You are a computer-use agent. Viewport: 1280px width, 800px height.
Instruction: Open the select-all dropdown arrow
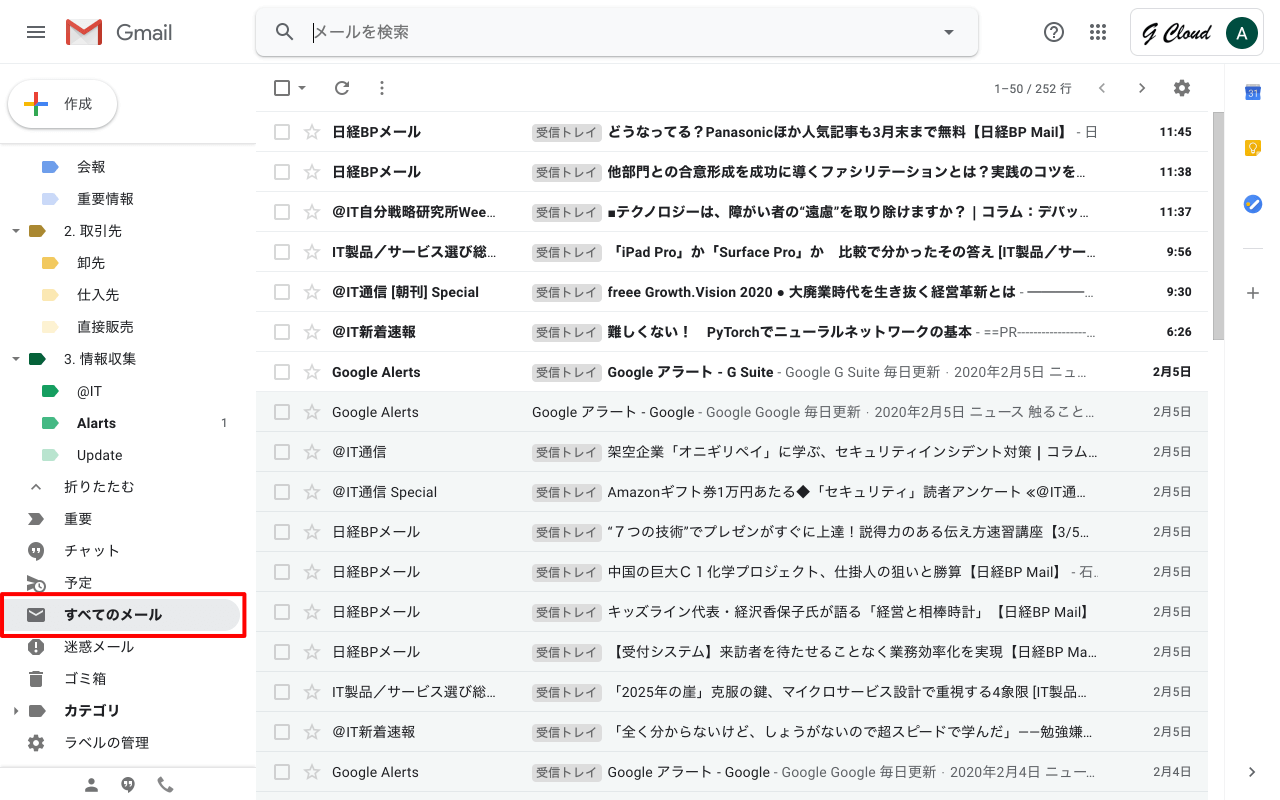click(302, 88)
